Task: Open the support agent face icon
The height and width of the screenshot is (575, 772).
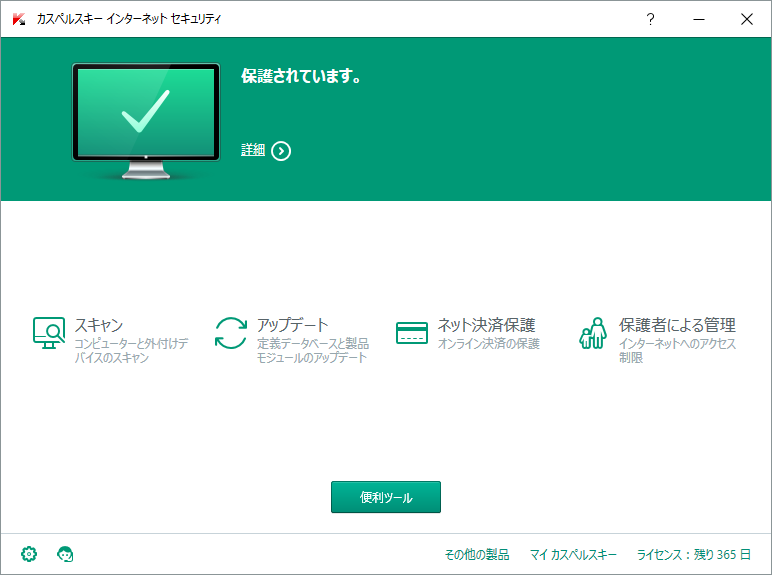Action: click(65, 554)
